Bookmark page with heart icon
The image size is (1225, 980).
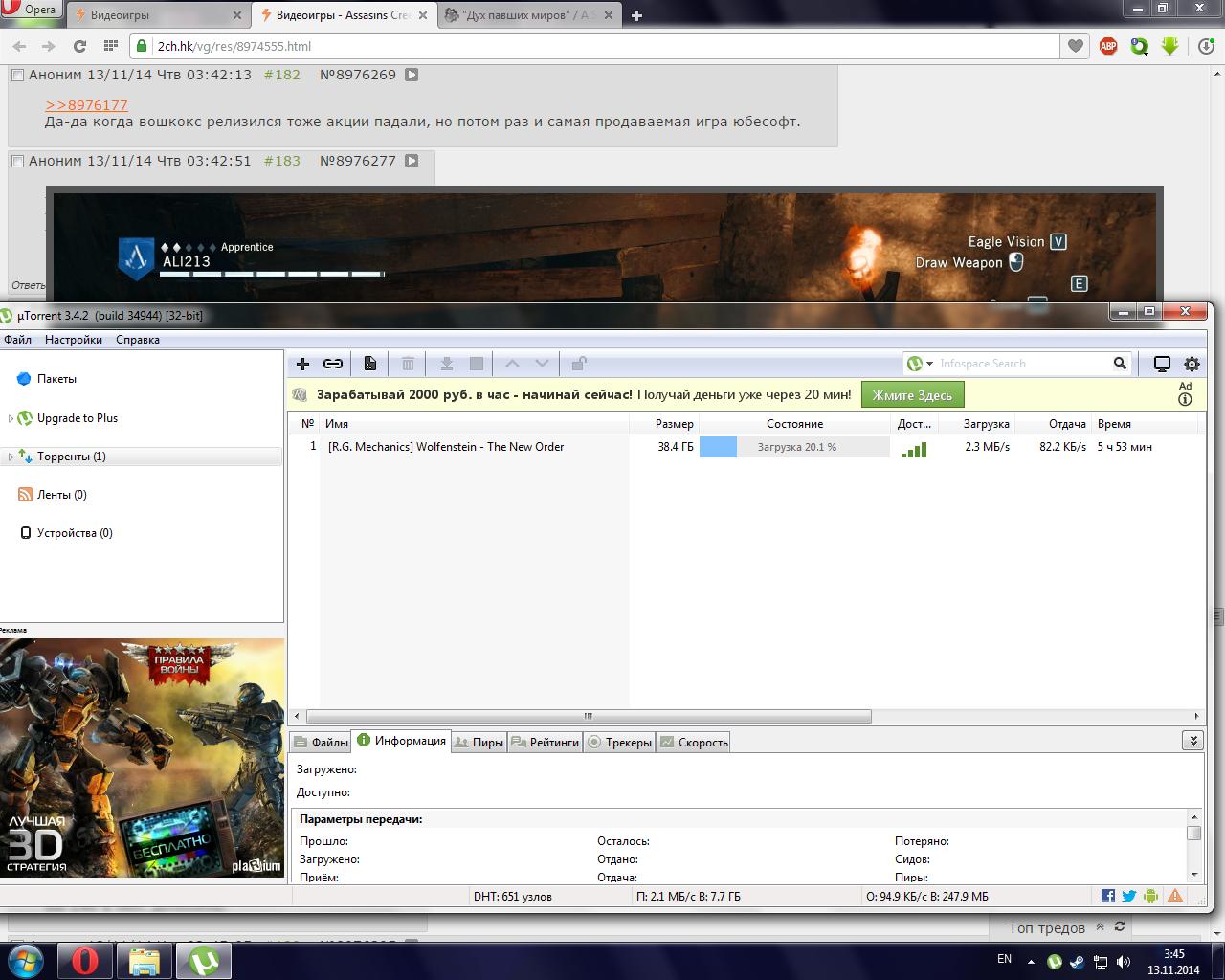(x=1076, y=46)
